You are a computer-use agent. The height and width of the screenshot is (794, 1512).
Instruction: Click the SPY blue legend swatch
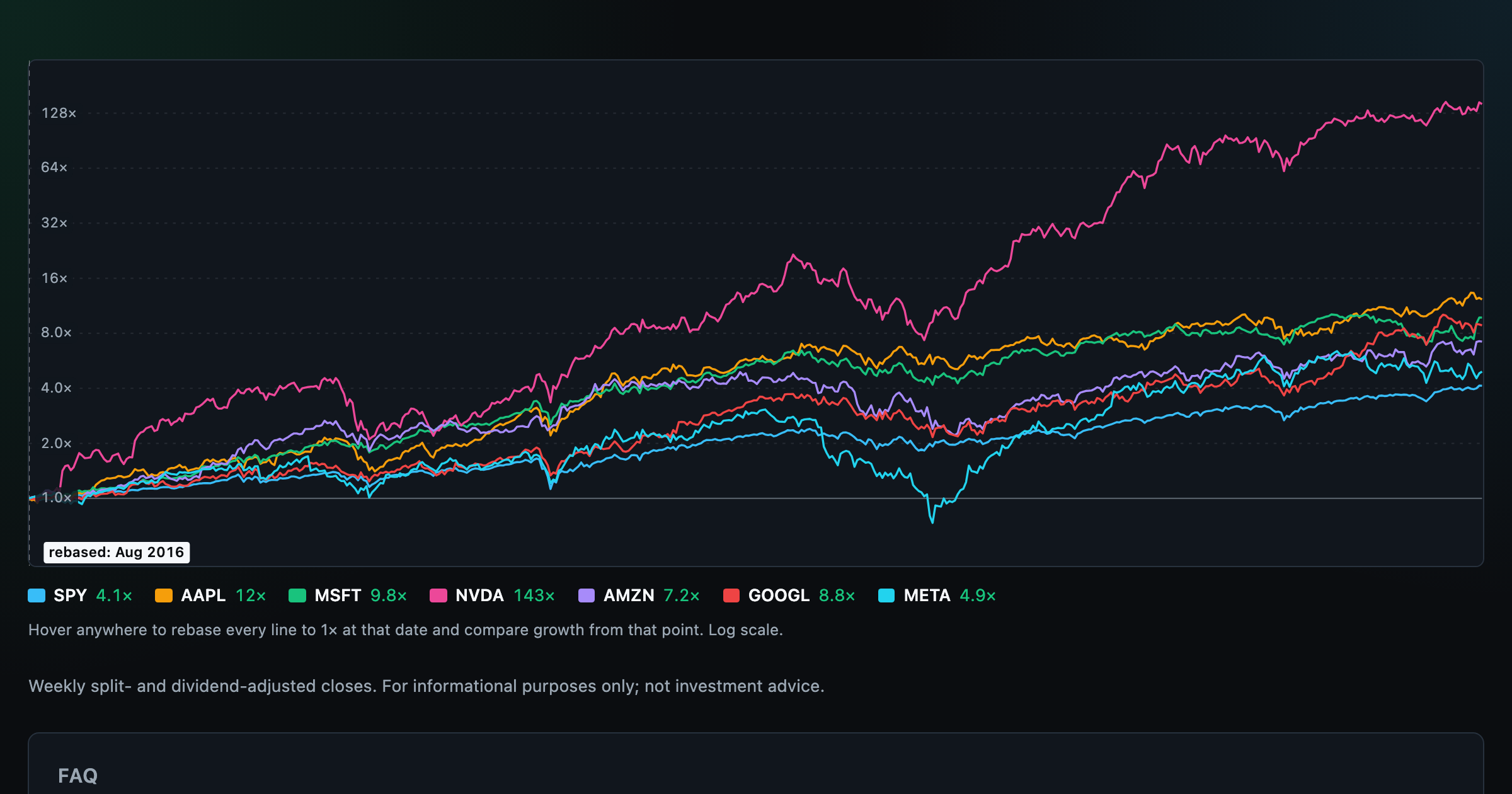pos(37,595)
